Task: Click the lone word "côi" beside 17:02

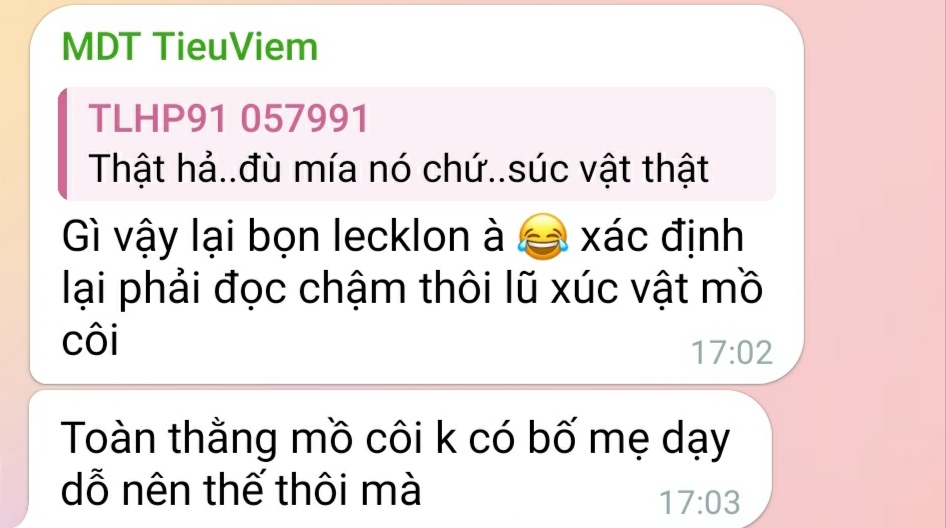Action: tap(90, 341)
